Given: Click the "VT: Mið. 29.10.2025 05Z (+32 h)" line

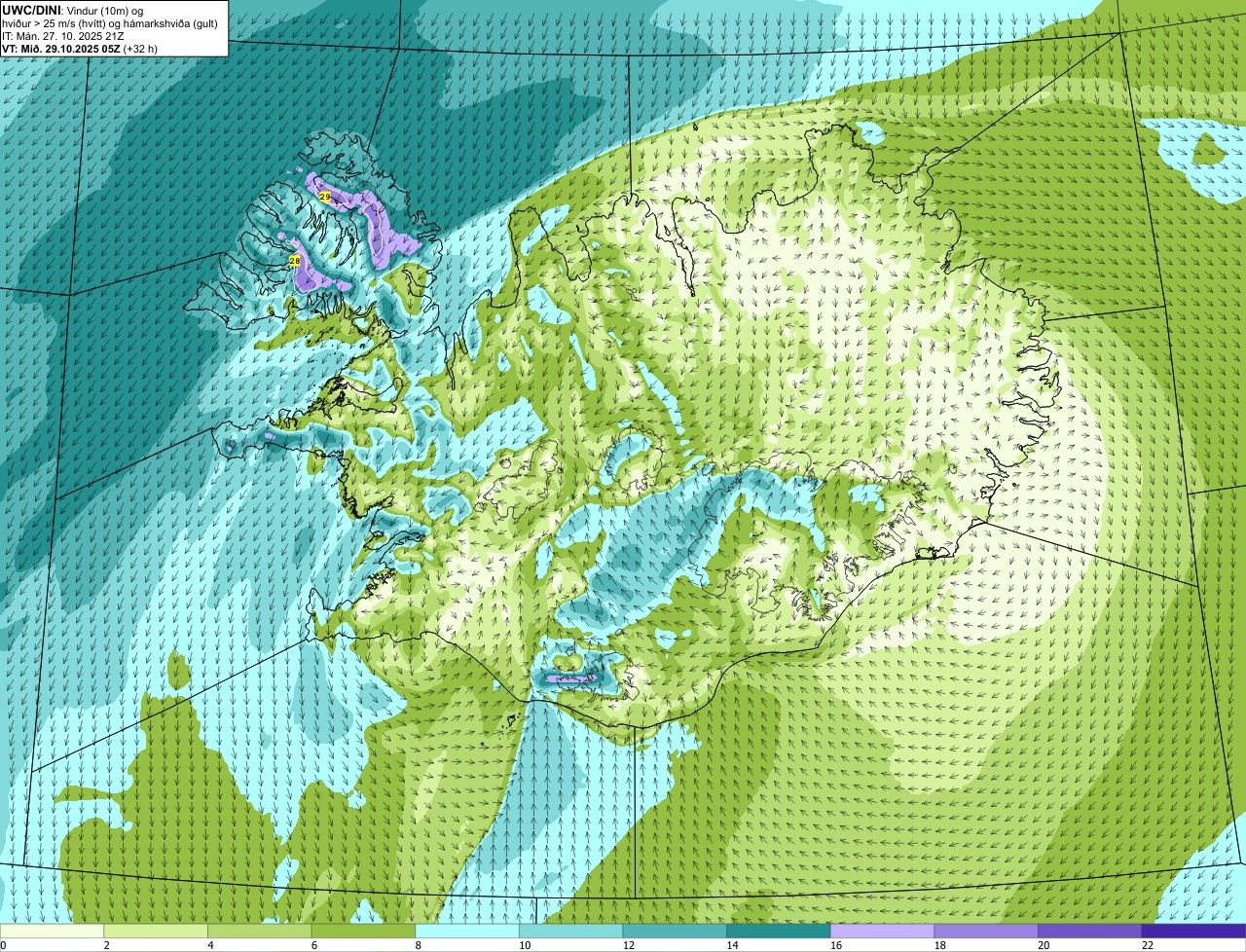Looking at the screenshot, I should pyautogui.click(x=80, y=48).
